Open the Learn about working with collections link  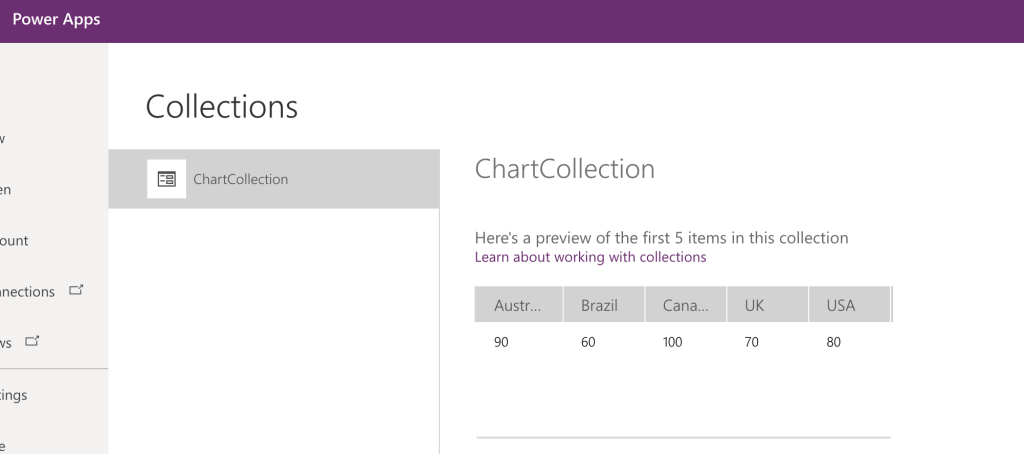[590, 257]
